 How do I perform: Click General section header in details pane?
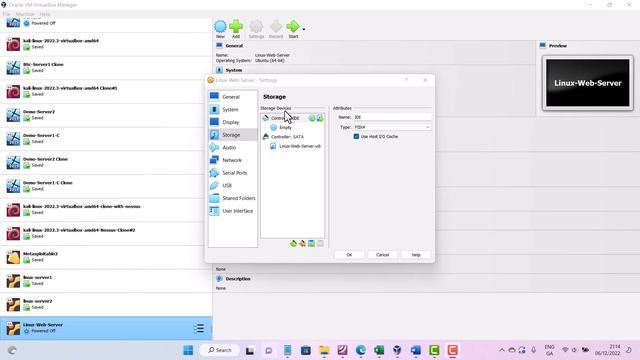[234, 46]
